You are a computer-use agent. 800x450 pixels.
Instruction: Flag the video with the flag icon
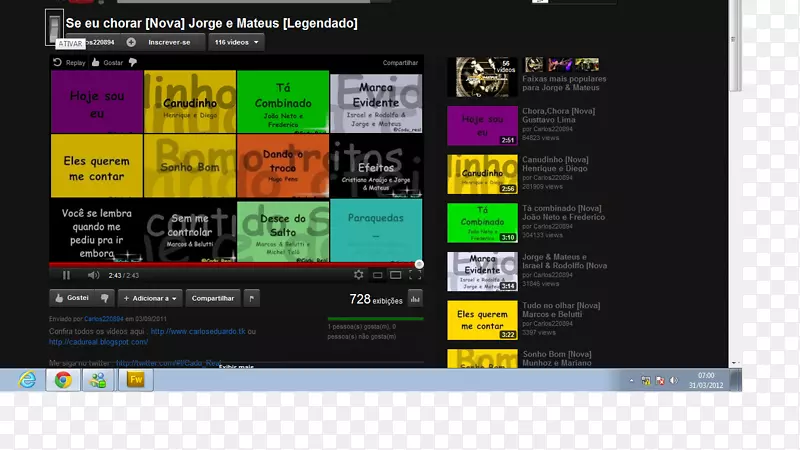[252, 298]
